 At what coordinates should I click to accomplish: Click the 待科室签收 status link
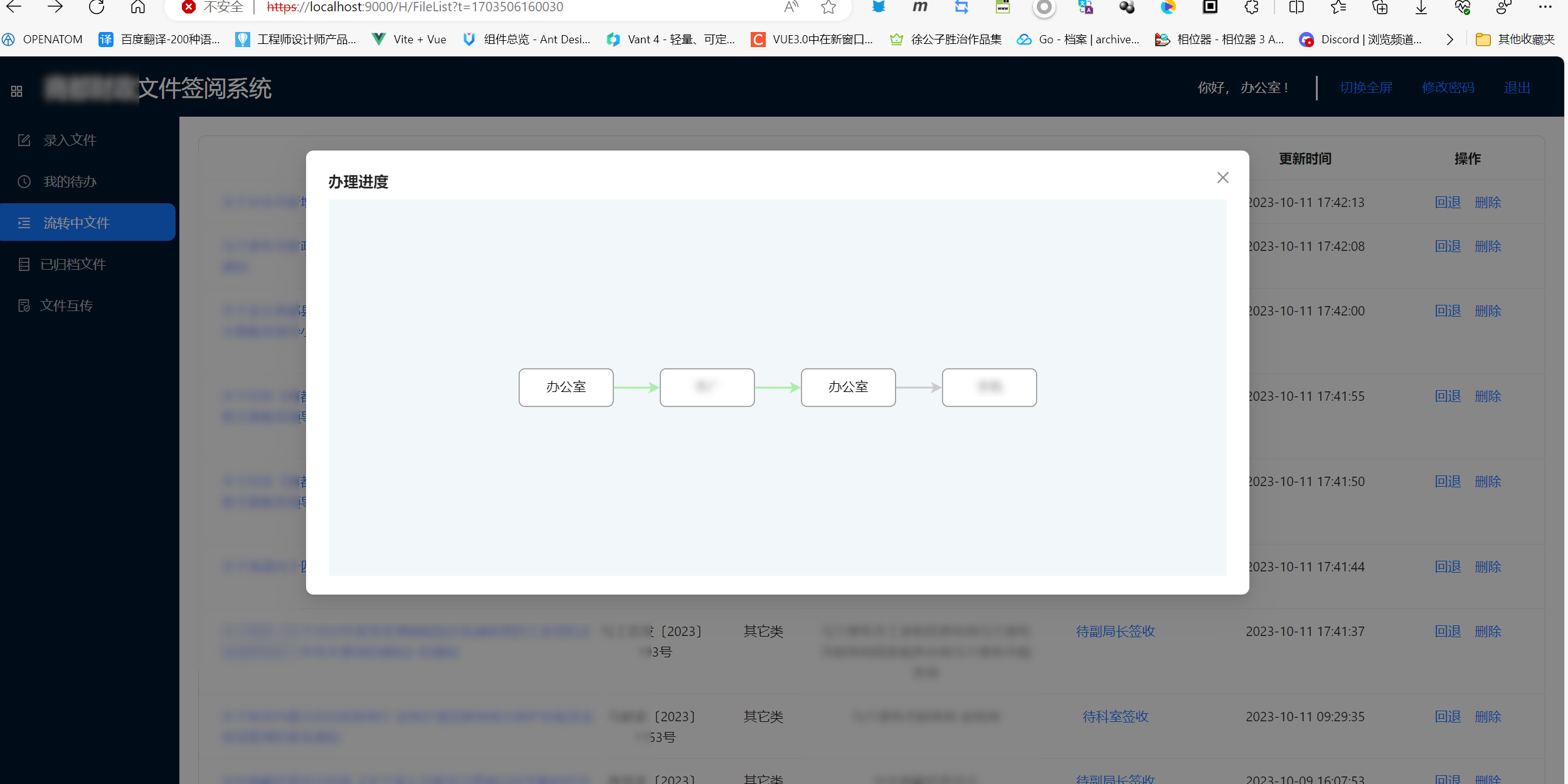(1115, 717)
